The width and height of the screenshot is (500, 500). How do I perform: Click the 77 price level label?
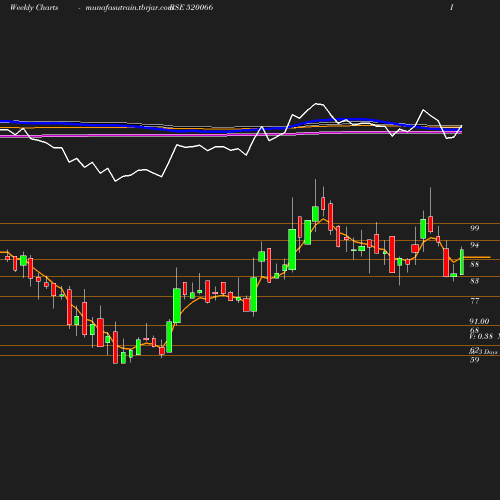474,301
